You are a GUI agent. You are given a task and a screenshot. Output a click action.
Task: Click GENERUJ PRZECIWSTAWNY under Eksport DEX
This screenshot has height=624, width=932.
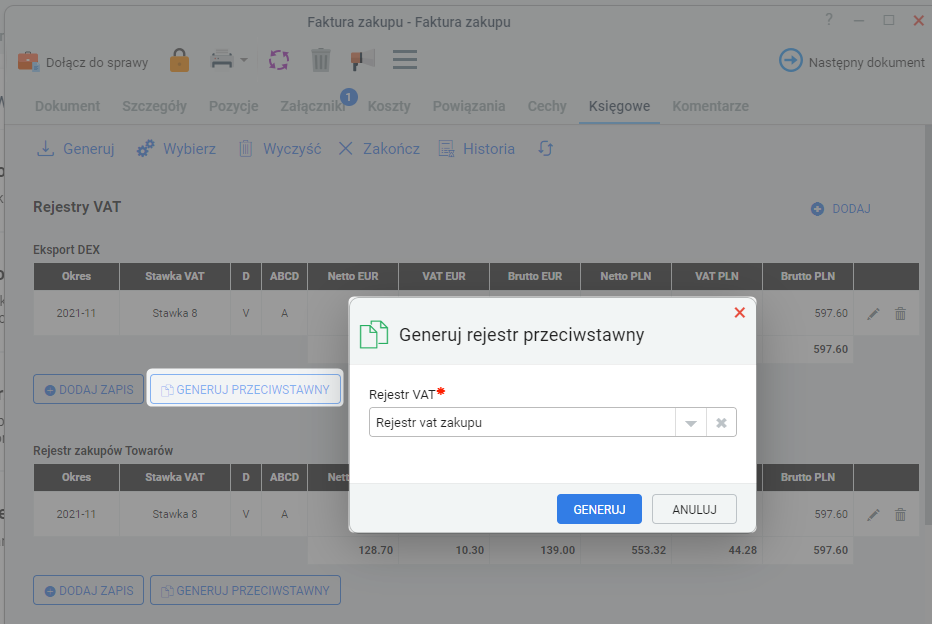(245, 389)
